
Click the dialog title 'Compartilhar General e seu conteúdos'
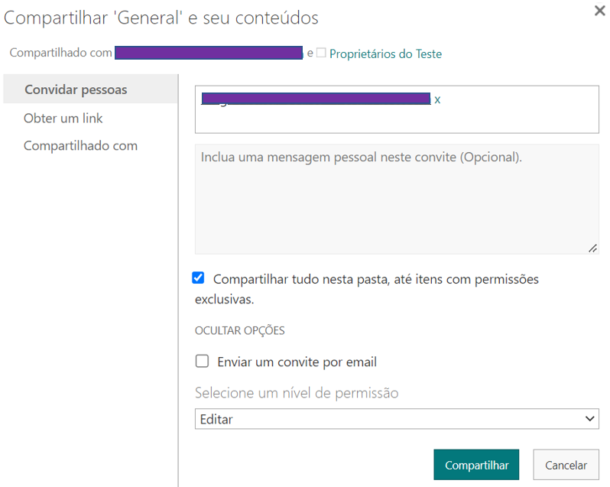pos(161,18)
